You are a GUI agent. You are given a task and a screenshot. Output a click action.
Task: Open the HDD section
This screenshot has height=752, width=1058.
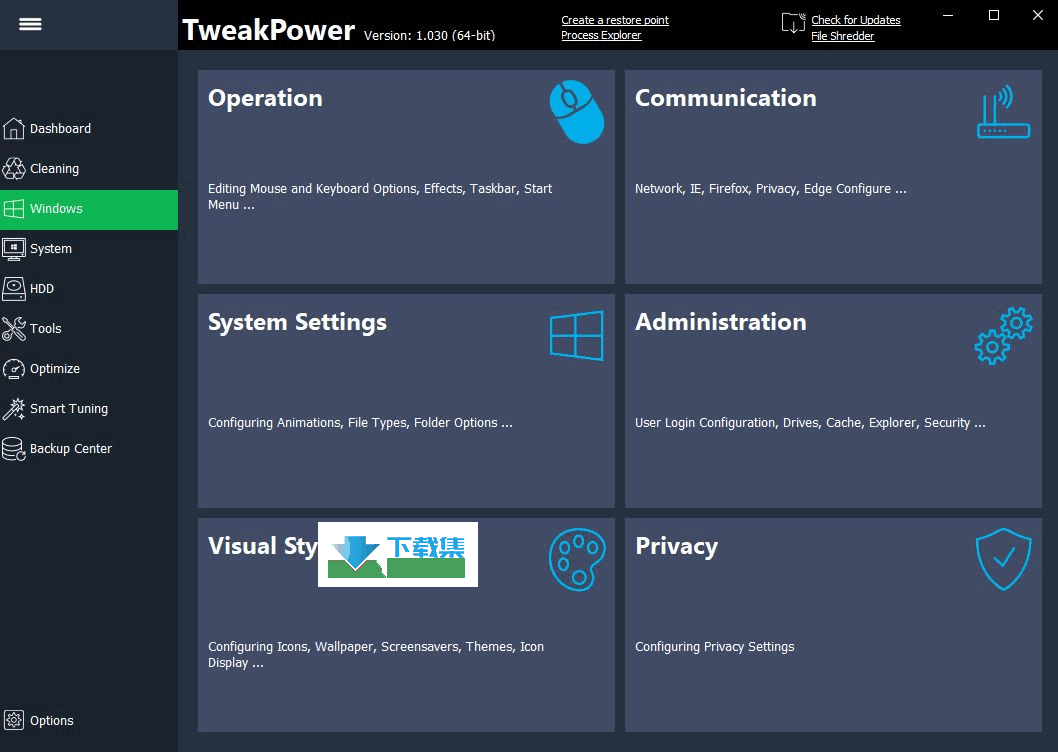click(89, 288)
